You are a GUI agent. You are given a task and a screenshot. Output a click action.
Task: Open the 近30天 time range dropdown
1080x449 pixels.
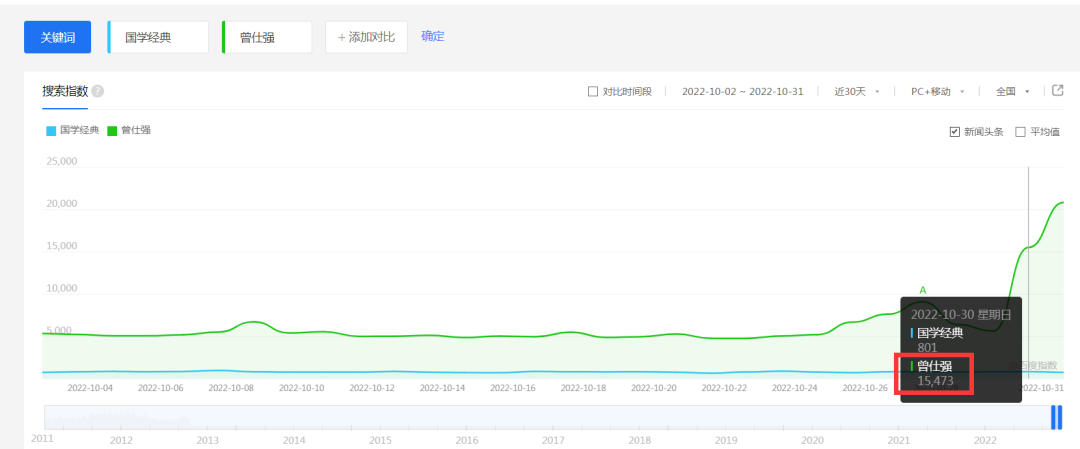856,92
